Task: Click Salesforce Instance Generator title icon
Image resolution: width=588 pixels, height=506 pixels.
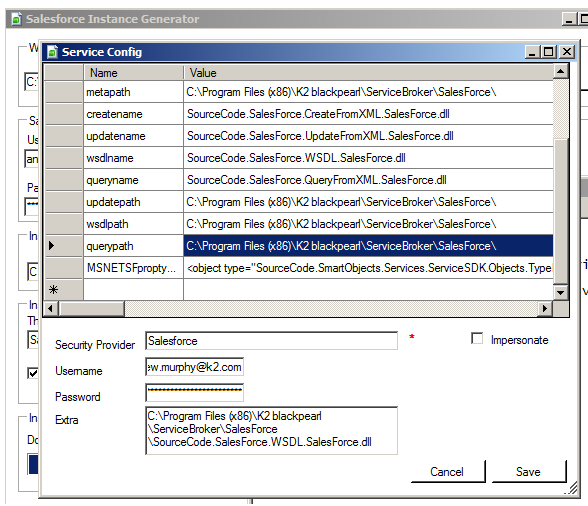Action: tap(16, 19)
